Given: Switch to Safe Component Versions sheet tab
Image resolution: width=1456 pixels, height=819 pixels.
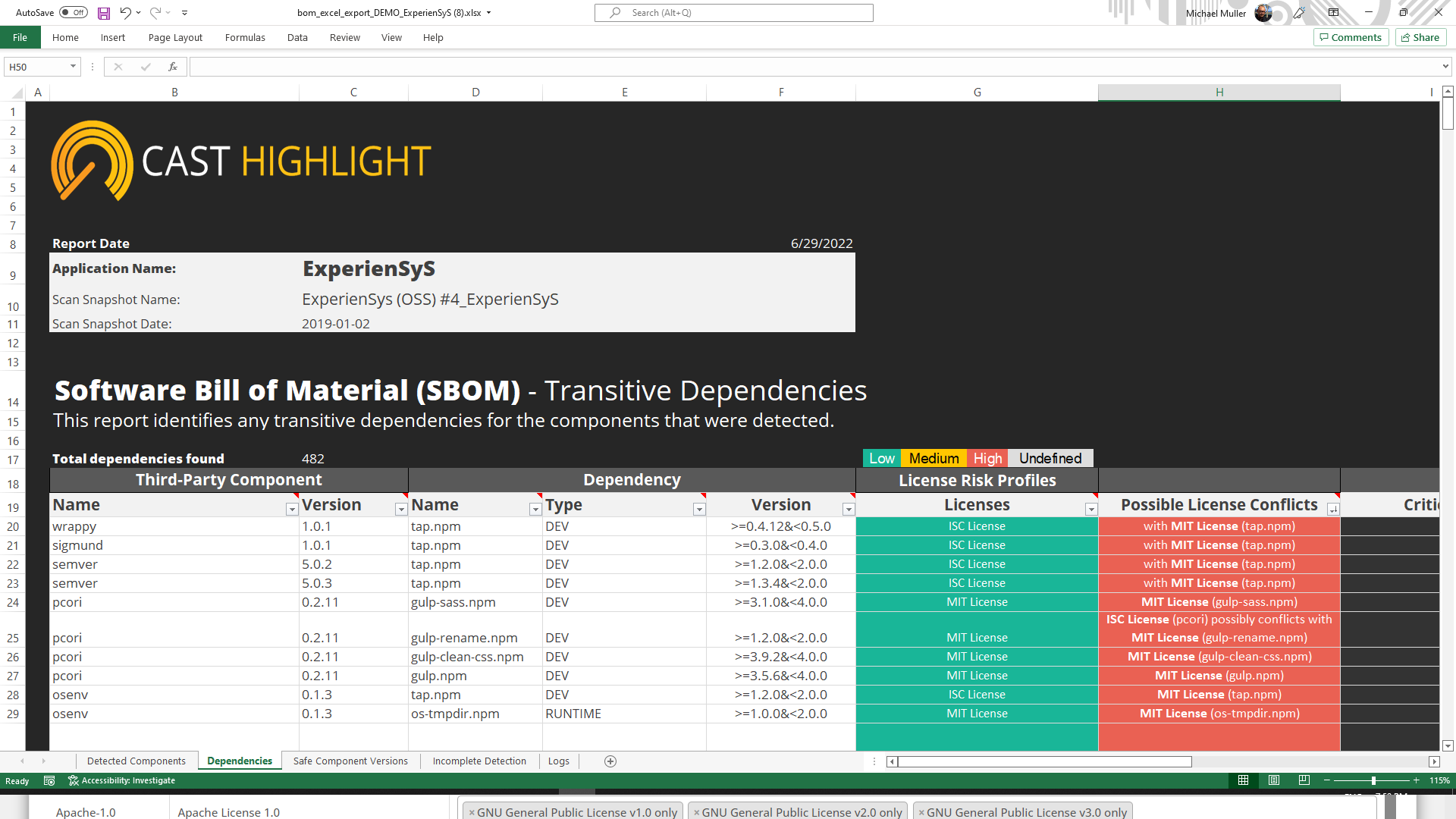Looking at the screenshot, I should (x=350, y=761).
